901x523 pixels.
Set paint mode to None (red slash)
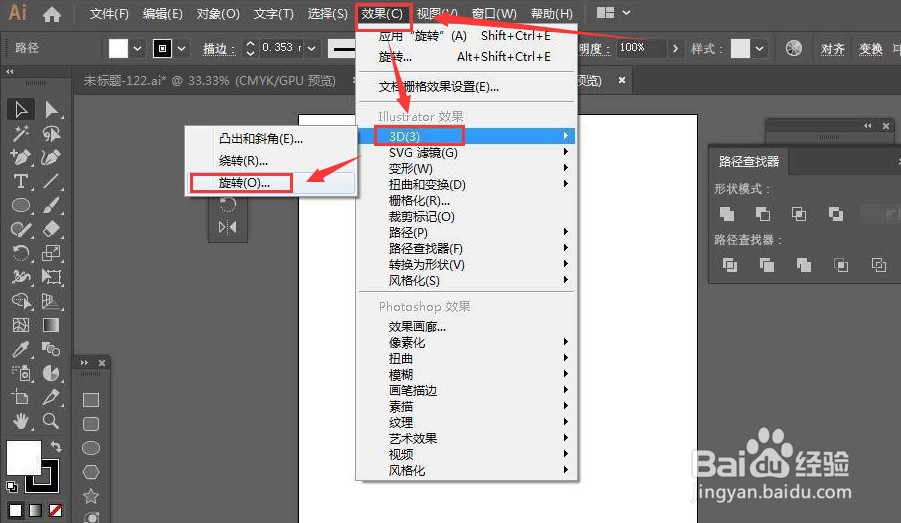coord(56,510)
